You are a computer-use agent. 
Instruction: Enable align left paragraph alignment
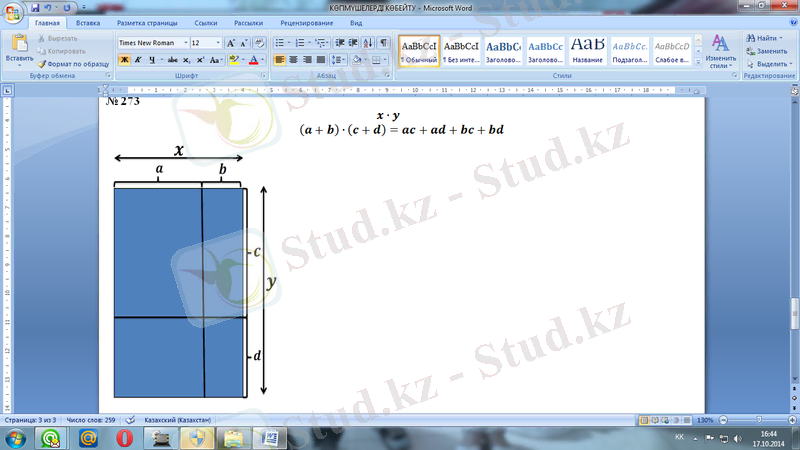coord(279,60)
